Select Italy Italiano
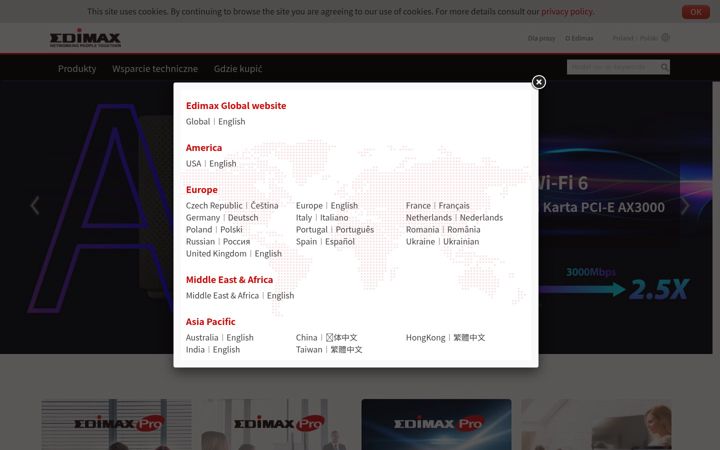The width and height of the screenshot is (720, 450). click(322, 218)
